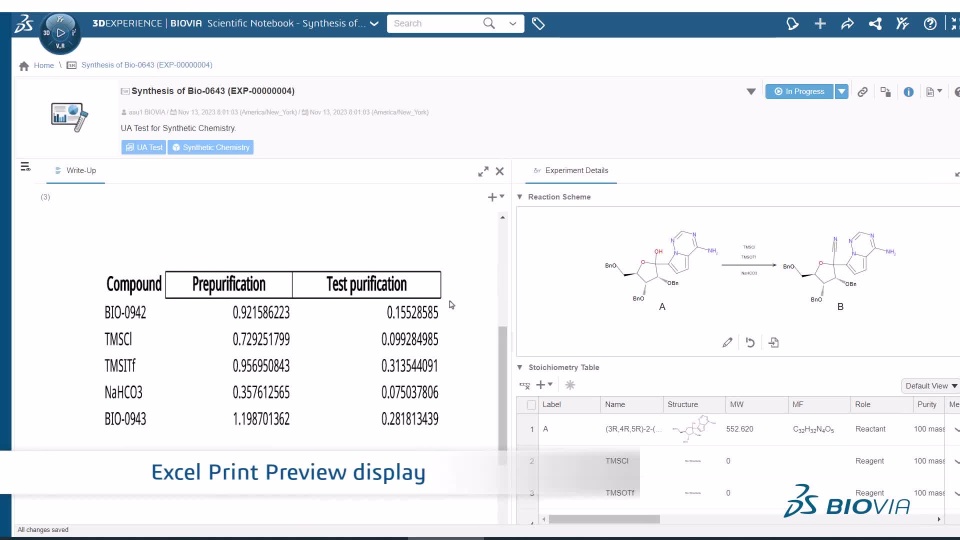
Task: Click the tag icon beside search
Action: [538, 24]
